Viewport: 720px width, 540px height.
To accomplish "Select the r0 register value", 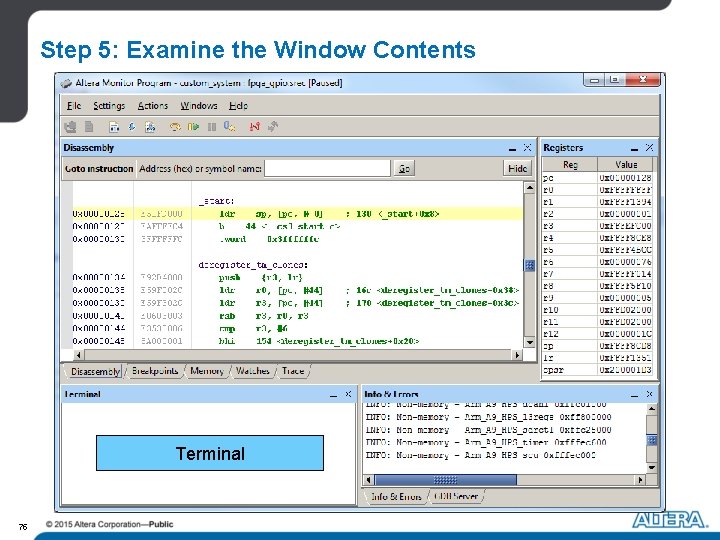I will coord(625,190).
